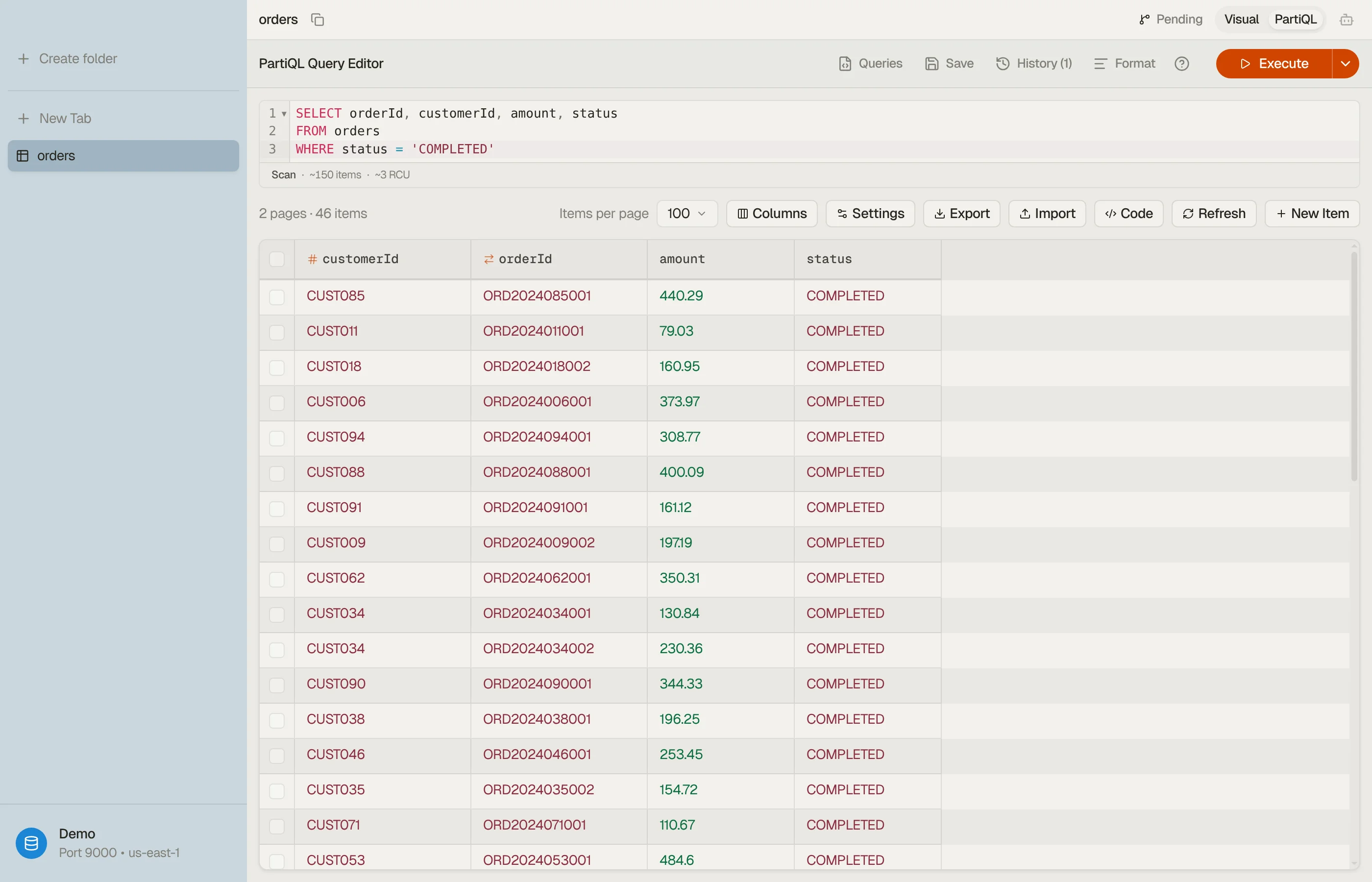Select cell ORD2024085001
This screenshot has height=882, width=1372.
click(x=559, y=296)
